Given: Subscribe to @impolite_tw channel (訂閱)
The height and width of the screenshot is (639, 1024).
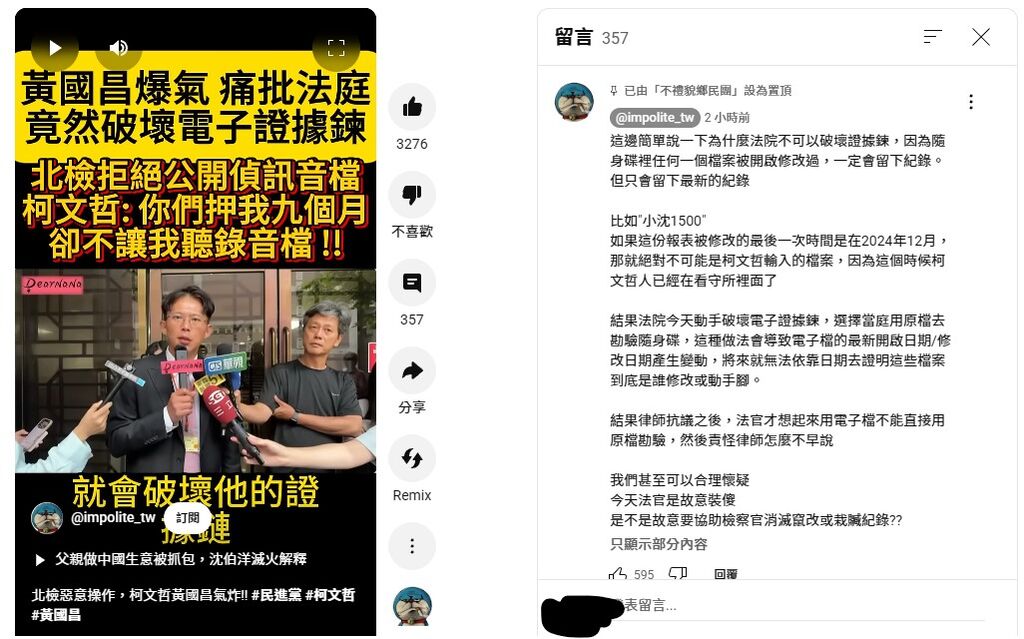Looking at the screenshot, I should pyautogui.click(x=187, y=517).
